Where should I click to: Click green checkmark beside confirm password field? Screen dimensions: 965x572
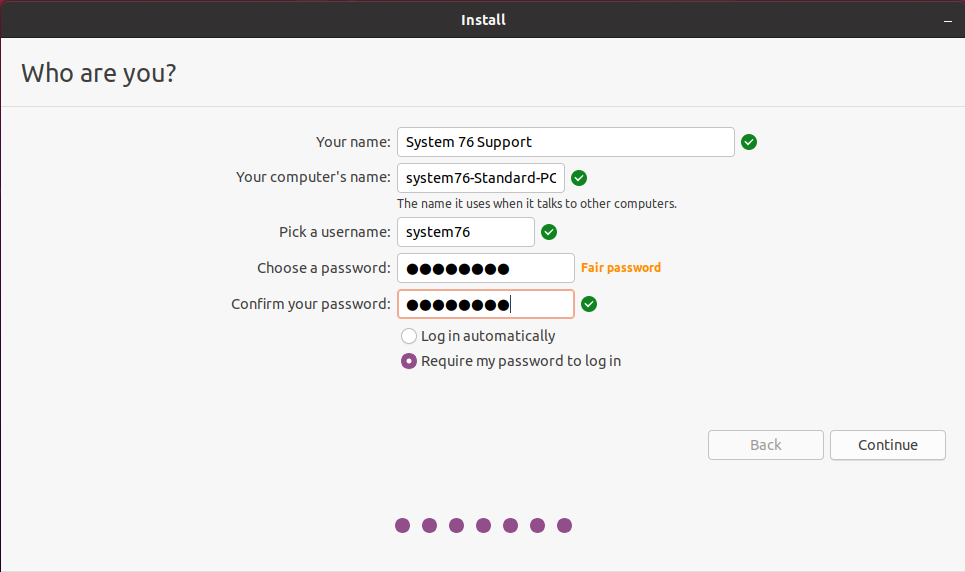(x=588, y=304)
